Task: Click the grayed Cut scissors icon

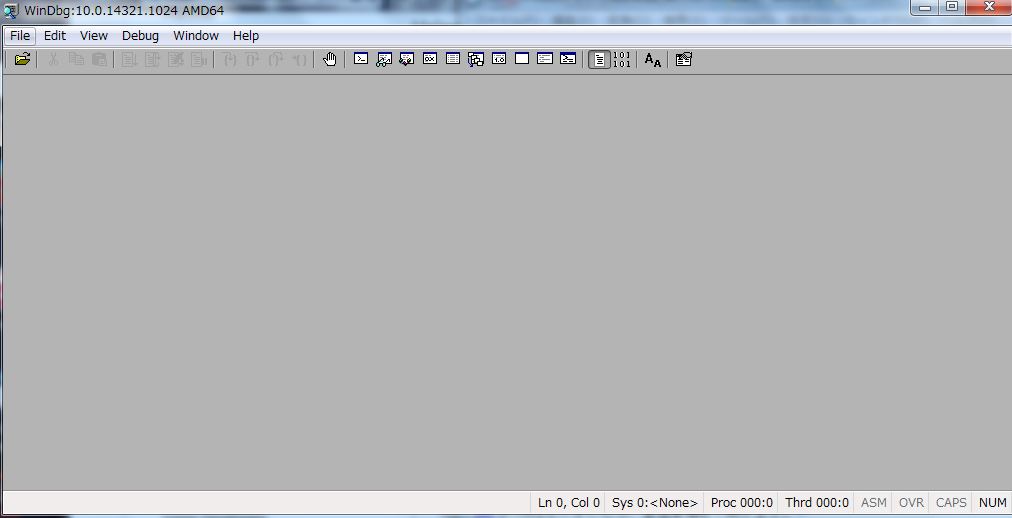Action: tap(54, 59)
